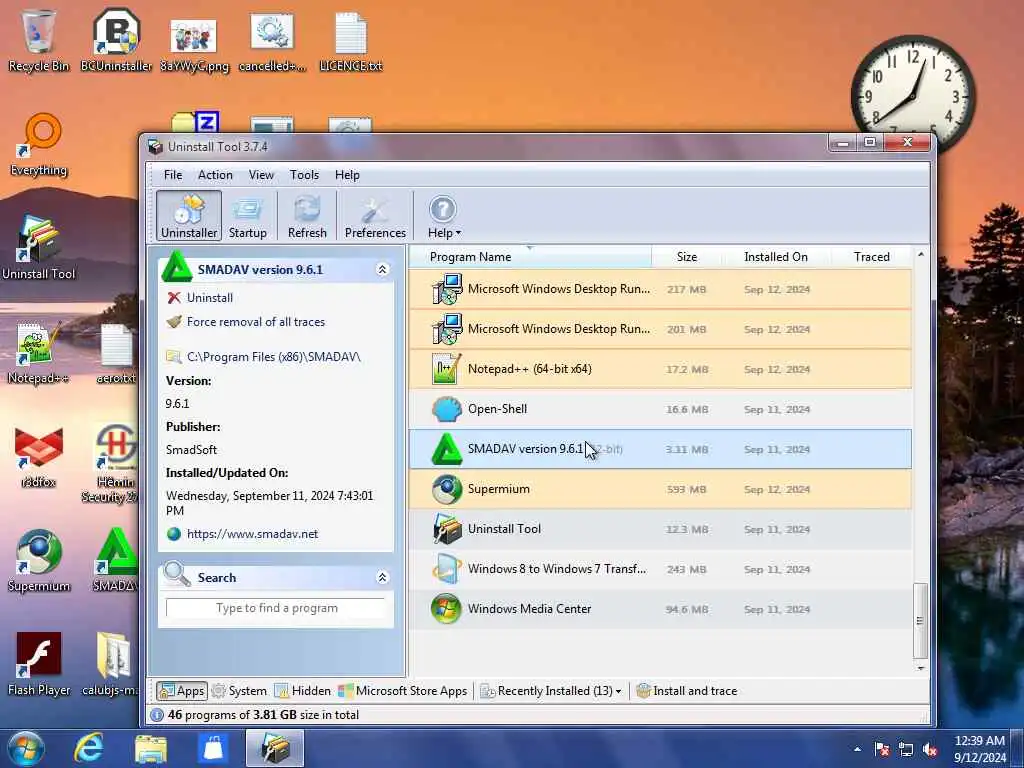Image resolution: width=1024 pixels, height=768 pixels.
Task: Launch Internet Explorer from taskbar
Action: (88, 748)
